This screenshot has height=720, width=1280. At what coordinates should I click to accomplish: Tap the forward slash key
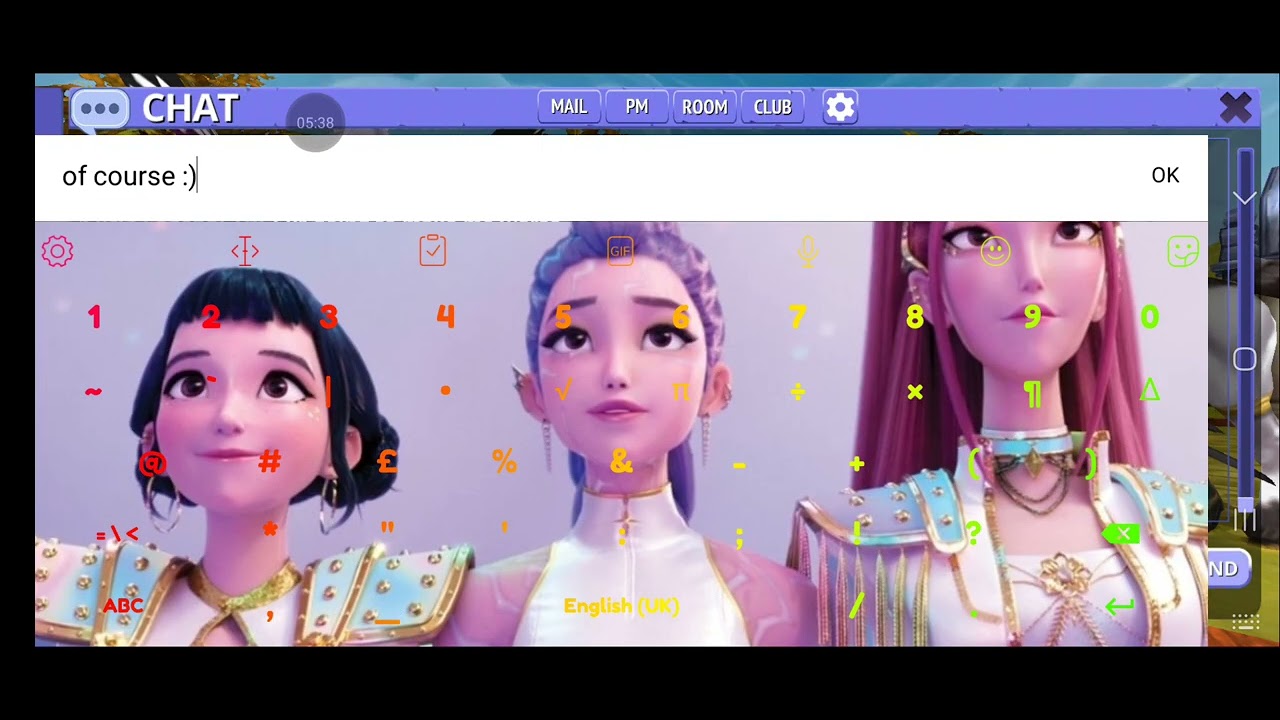pos(857,605)
